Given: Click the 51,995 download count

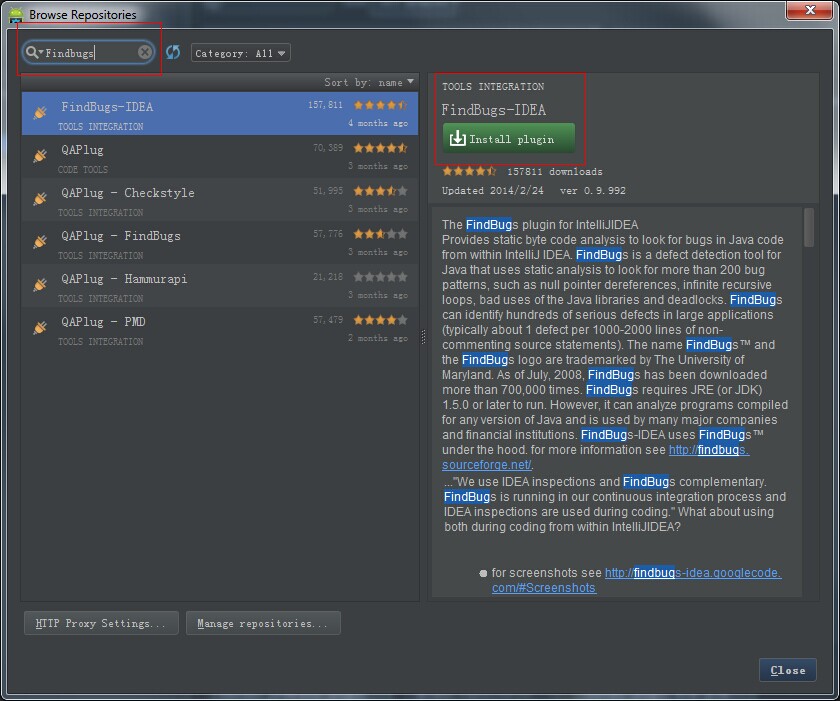Looking at the screenshot, I should [x=328, y=191].
